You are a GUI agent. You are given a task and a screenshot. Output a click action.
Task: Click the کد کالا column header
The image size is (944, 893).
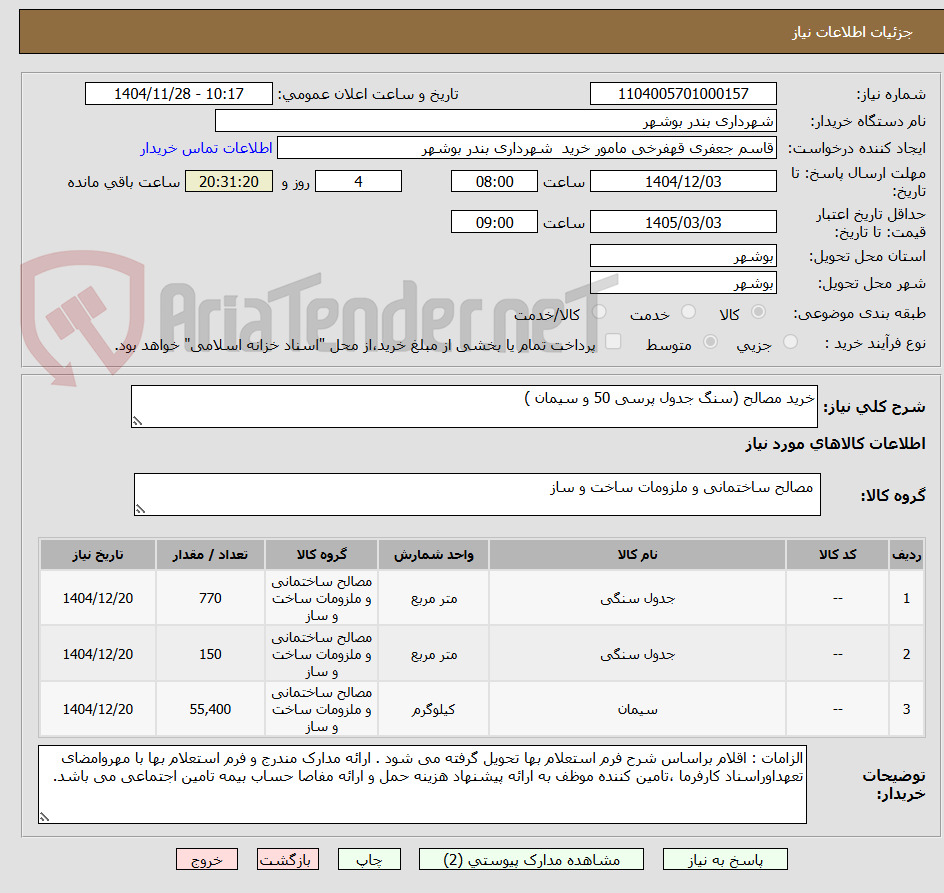(837, 555)
